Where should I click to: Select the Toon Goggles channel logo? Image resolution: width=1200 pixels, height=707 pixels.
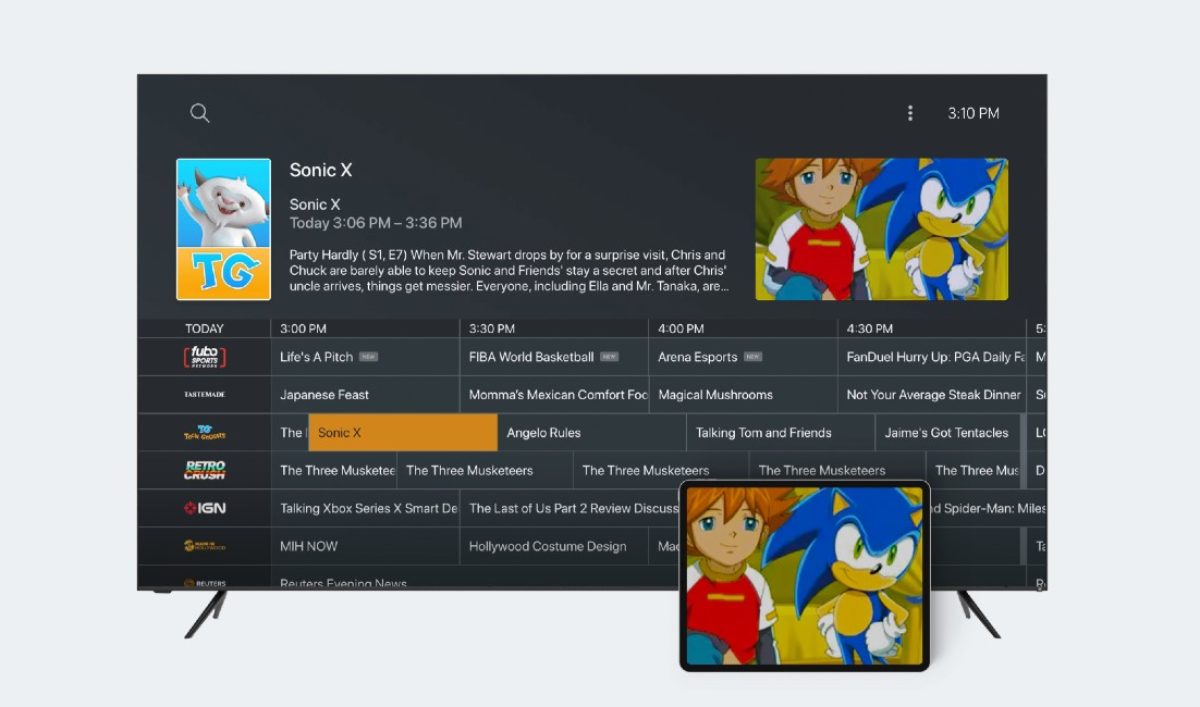[x=204, y=433]
